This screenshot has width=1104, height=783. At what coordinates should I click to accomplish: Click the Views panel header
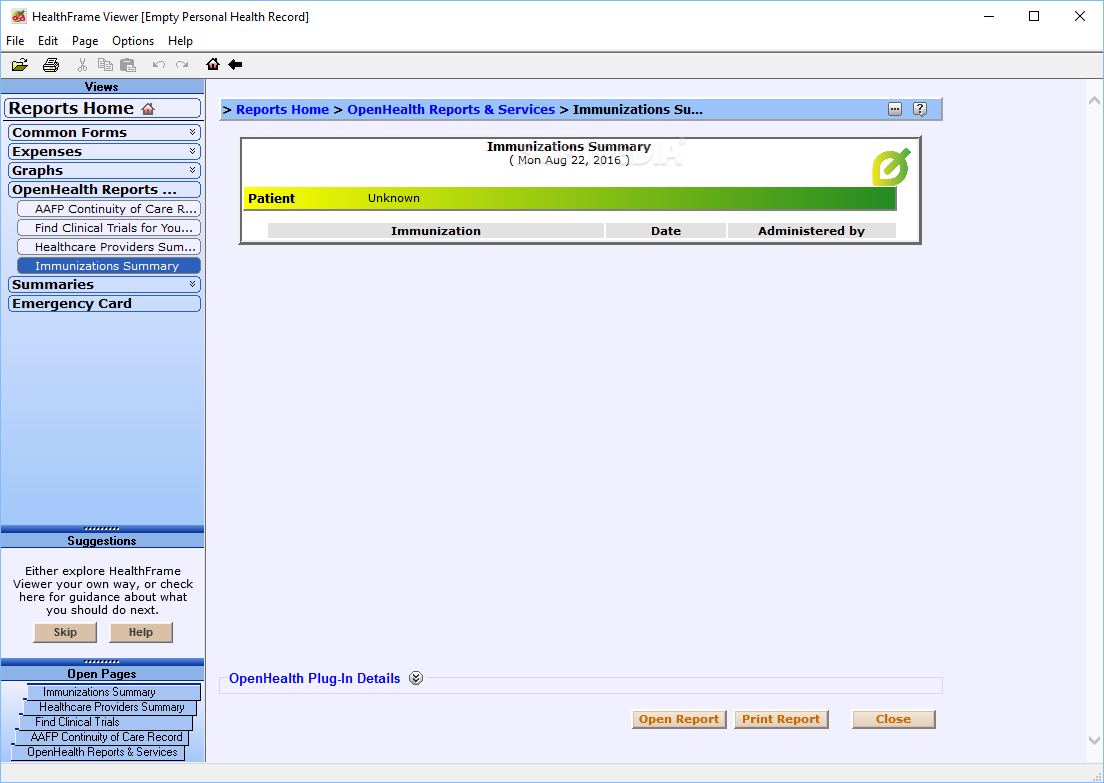click(x=102, y=87)
